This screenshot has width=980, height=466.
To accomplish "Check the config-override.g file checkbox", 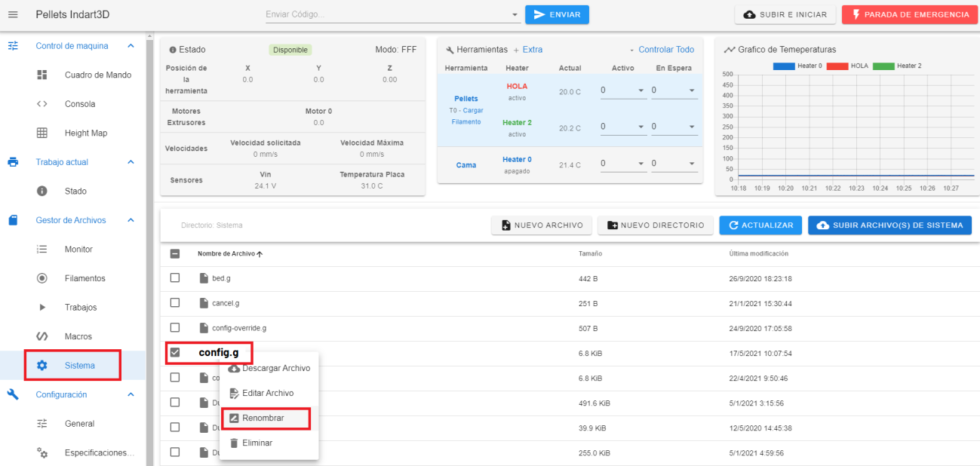I will click(175, 328).
